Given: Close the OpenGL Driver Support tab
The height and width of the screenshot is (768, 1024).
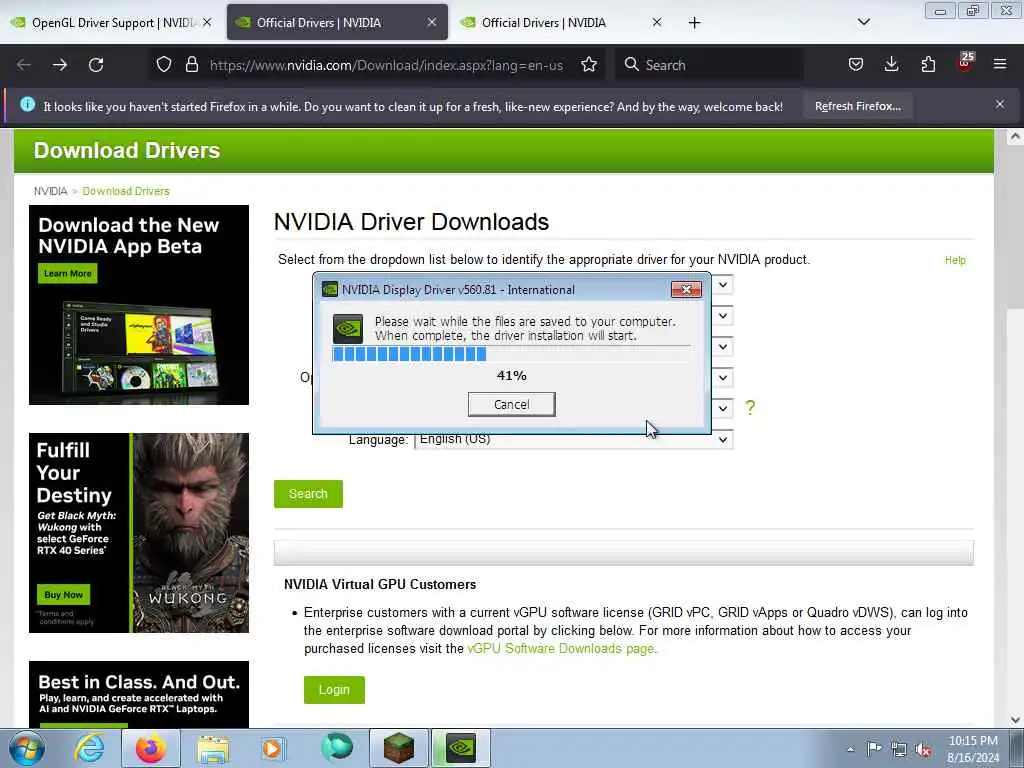Looking at the screenshot, I should (x=207, y=22).
